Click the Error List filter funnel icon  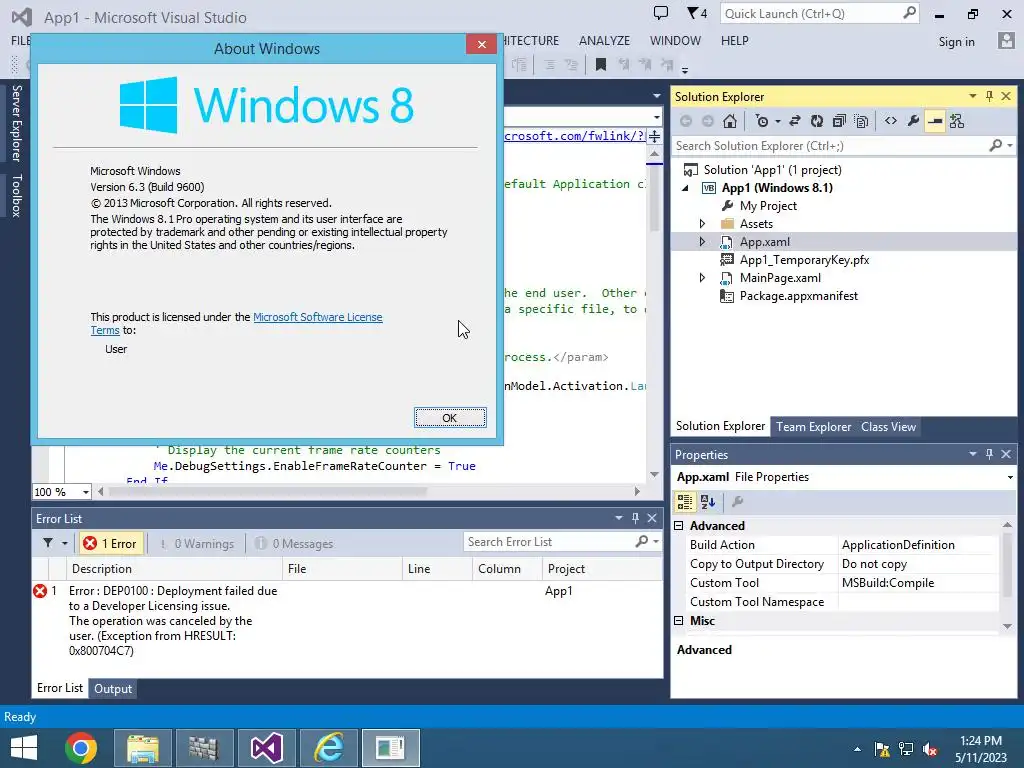48,543
